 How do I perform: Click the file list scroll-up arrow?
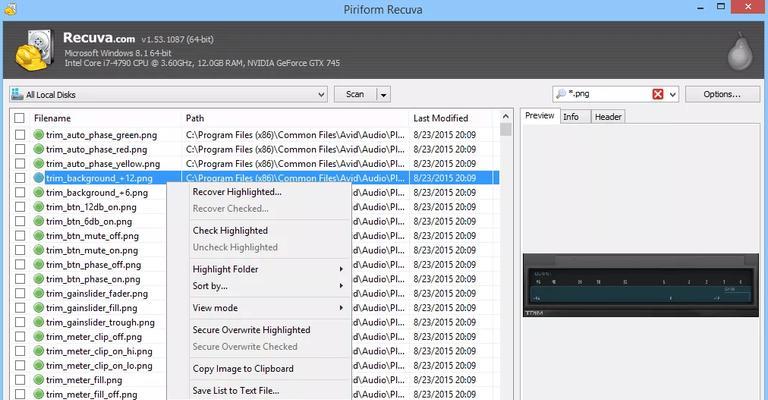click(505, 117)
